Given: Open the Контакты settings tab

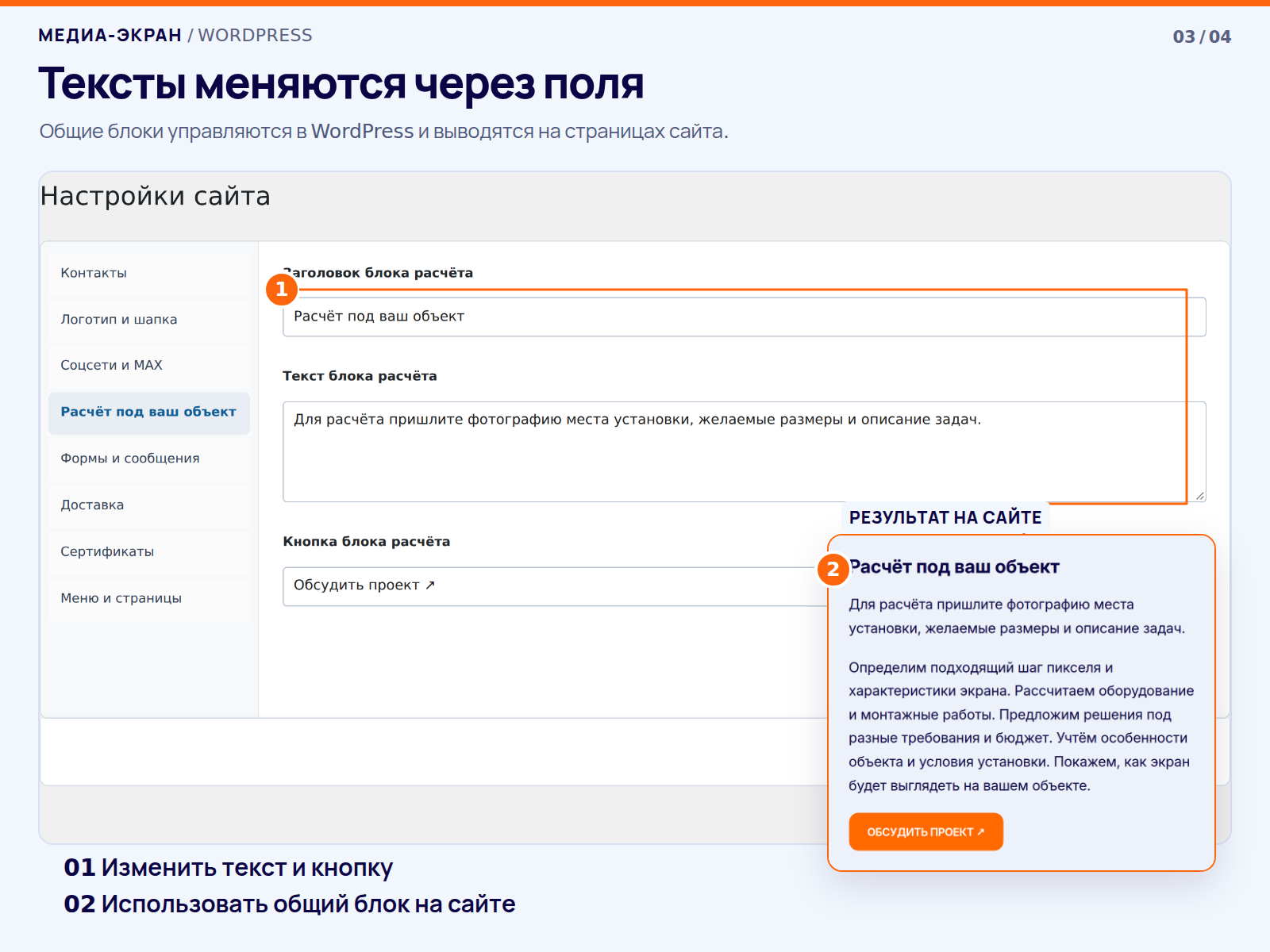Looking at the screenshot, I should pos(149,274).
